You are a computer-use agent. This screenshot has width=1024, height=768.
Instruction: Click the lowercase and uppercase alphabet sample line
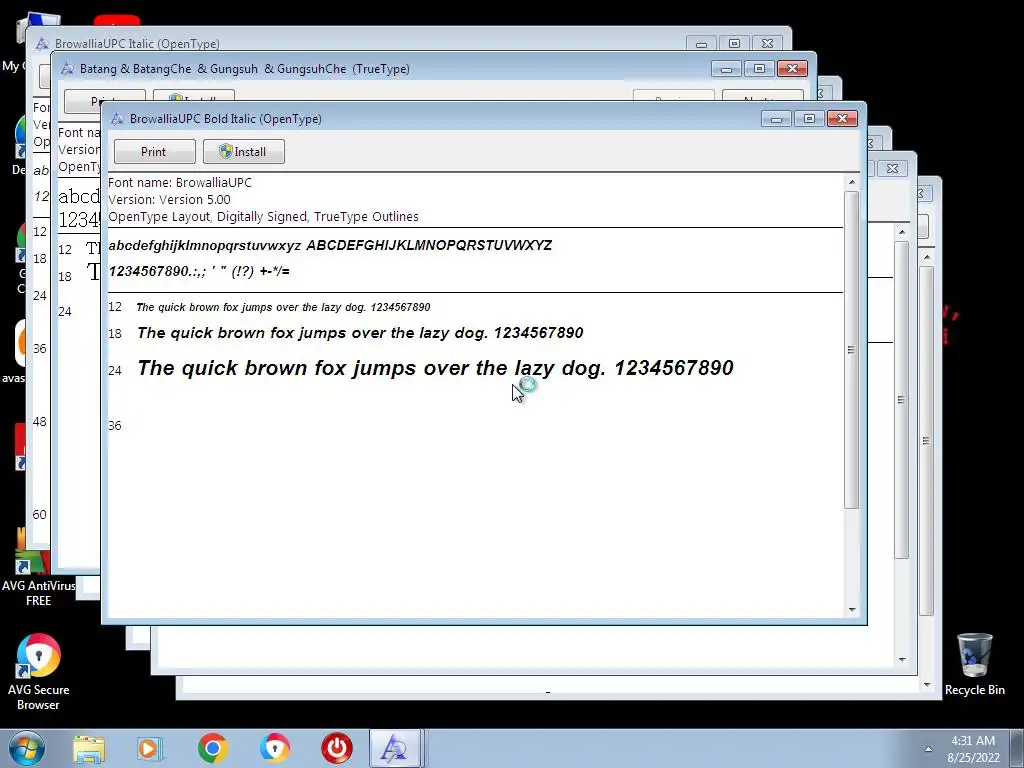coord(330,245)
